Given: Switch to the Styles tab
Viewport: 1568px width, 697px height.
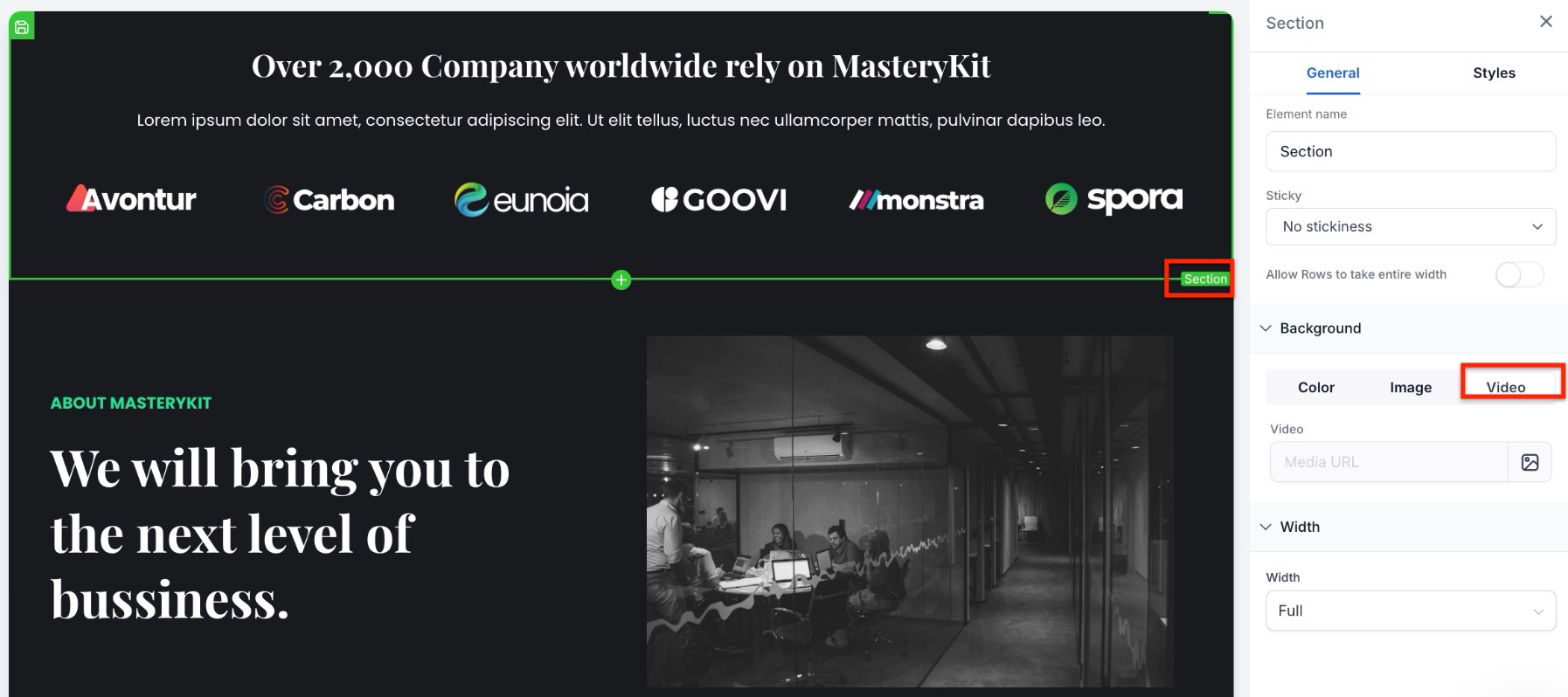Looking at the screenshot, I should 1494,73.
